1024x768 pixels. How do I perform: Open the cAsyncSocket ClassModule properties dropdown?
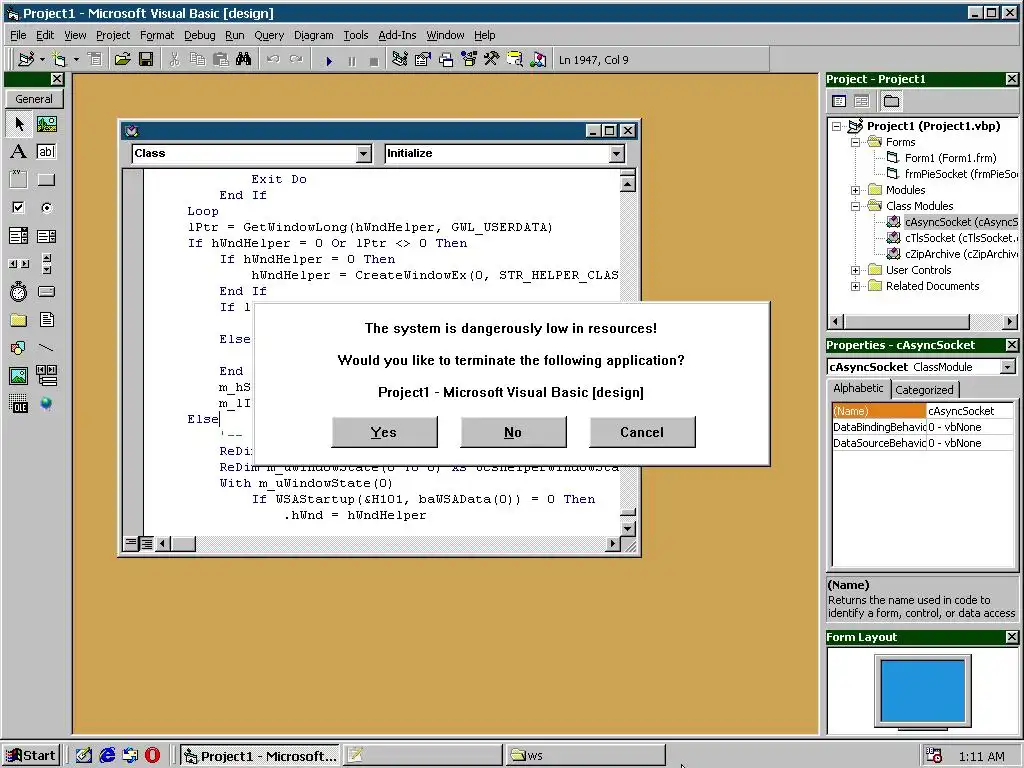1008,367
